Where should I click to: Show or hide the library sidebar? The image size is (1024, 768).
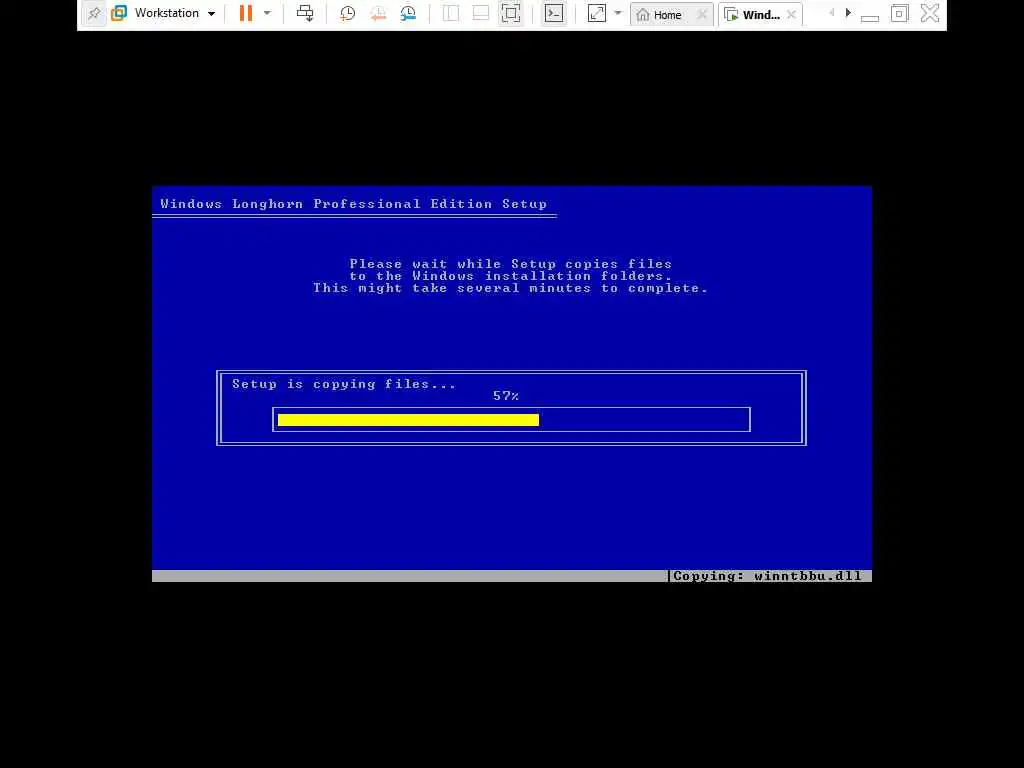(451, 13)
